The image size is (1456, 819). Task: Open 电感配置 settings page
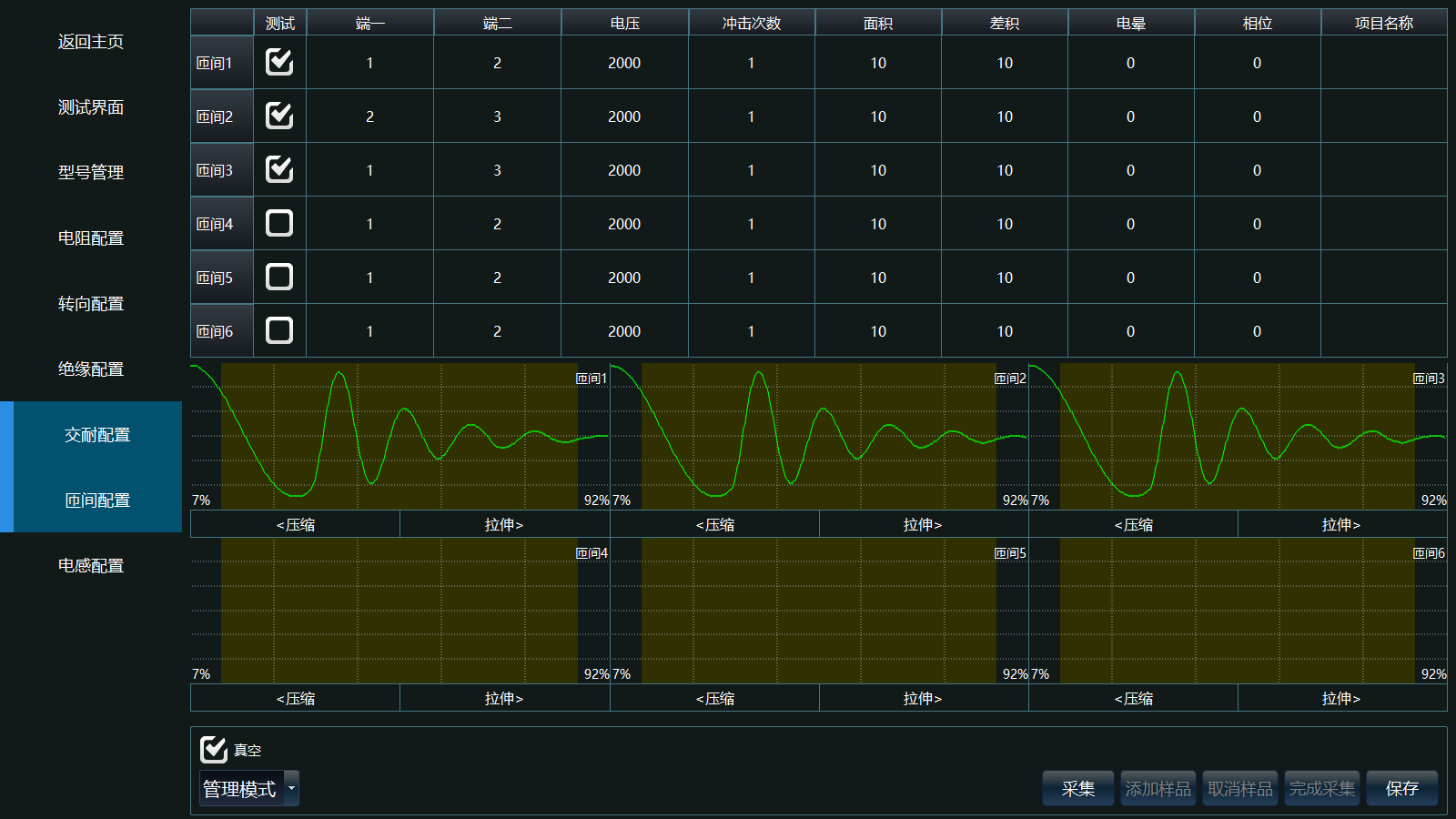coord(91,566)
